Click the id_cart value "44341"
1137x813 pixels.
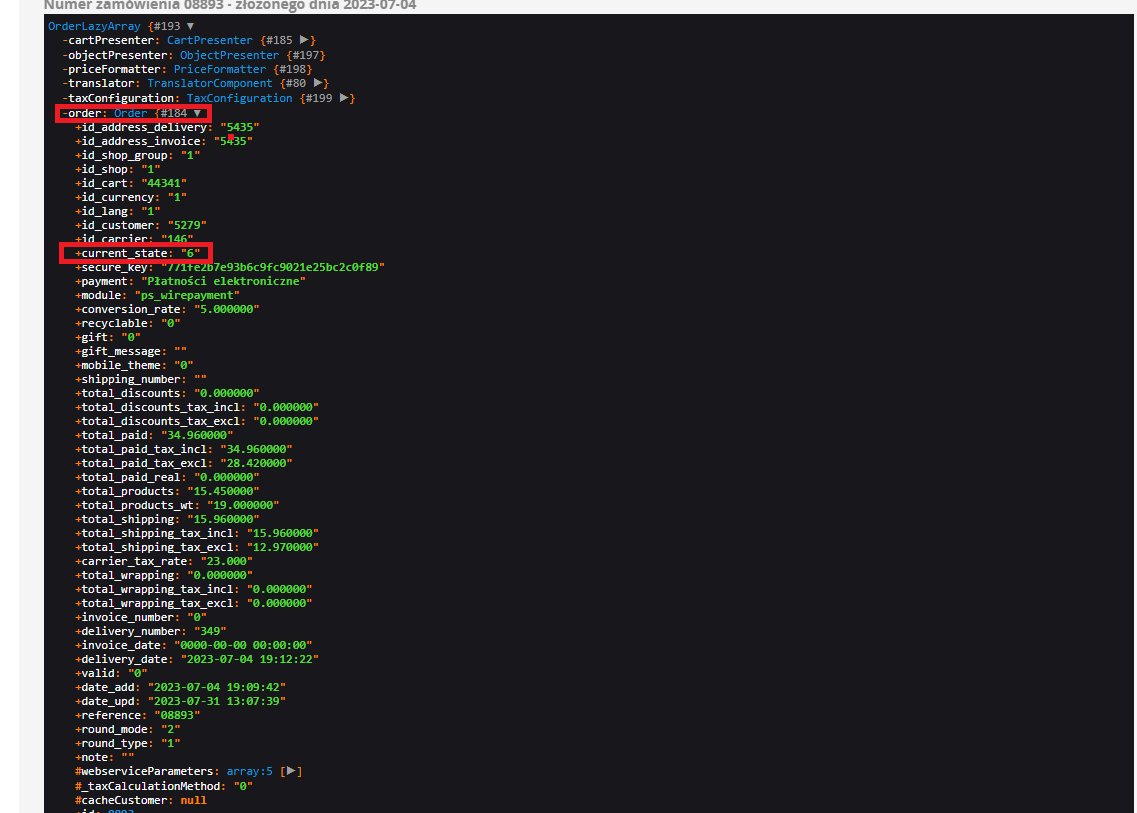[164, 183]
